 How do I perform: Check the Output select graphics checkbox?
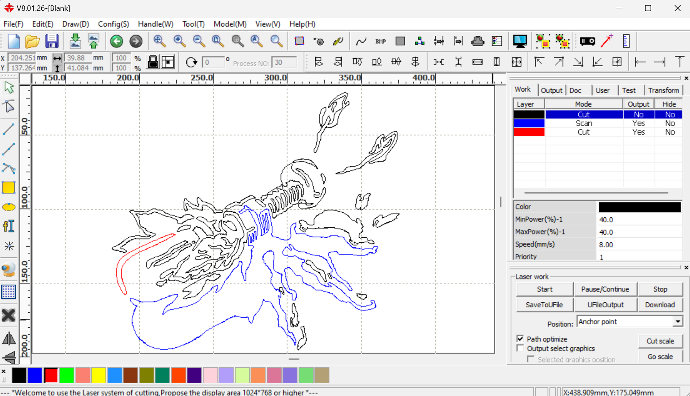520,348
